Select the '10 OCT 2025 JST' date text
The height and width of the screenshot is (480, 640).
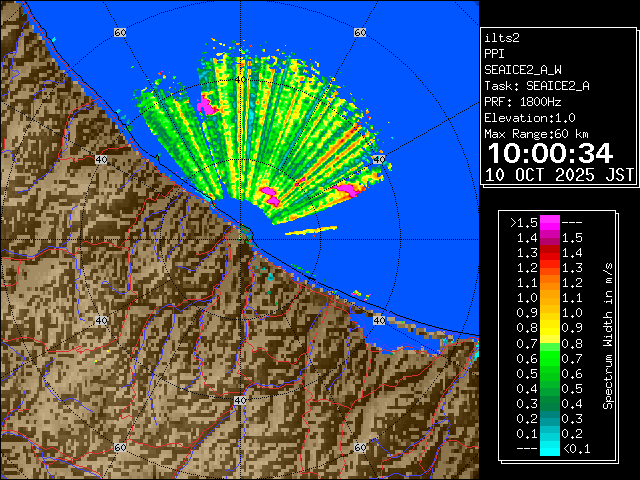pyautogui.click(x=559, y=174)
